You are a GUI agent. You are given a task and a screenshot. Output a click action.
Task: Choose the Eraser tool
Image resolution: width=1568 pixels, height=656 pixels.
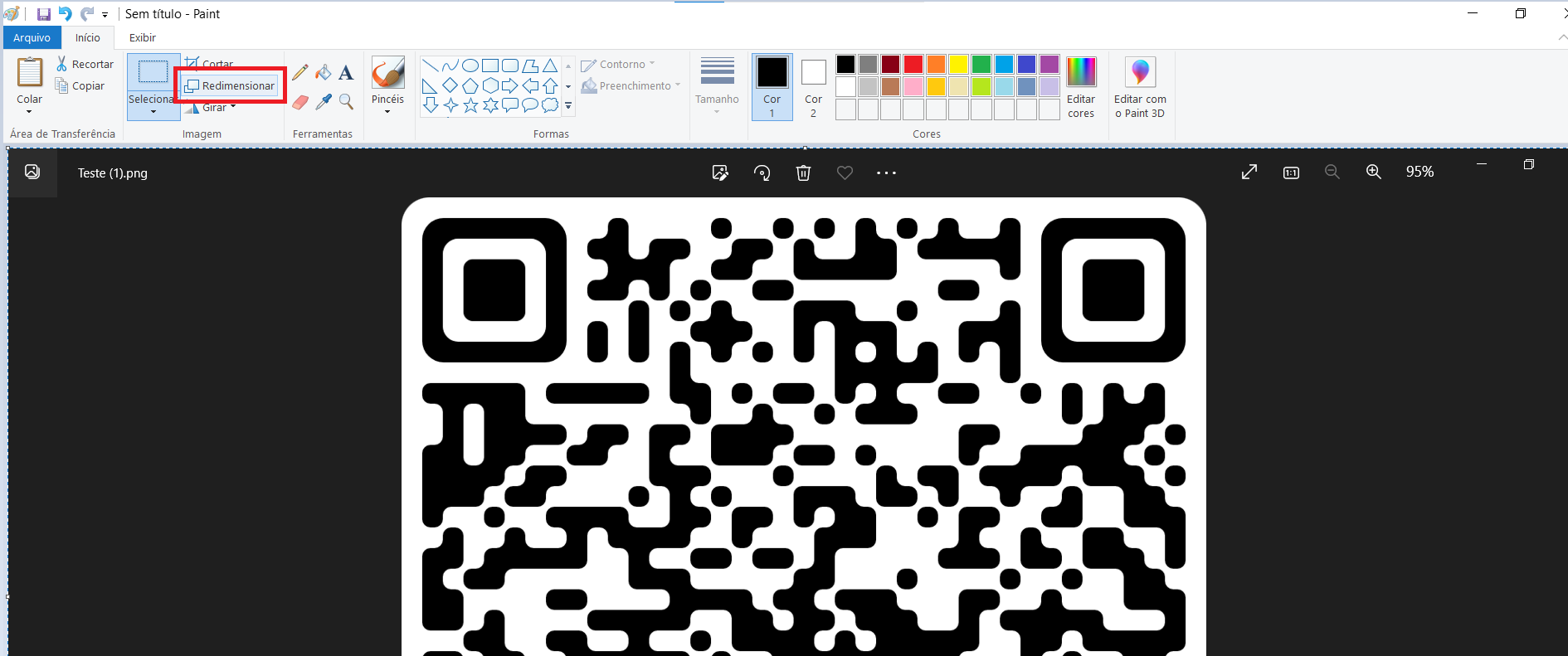point(300,102)
